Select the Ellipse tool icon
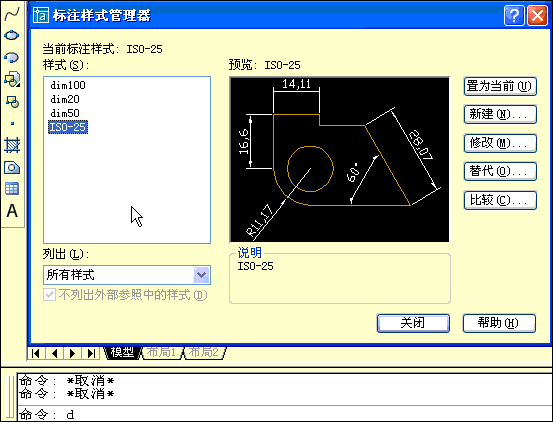The height and width of the screenshot is (422, 553). tap(12, 36)
